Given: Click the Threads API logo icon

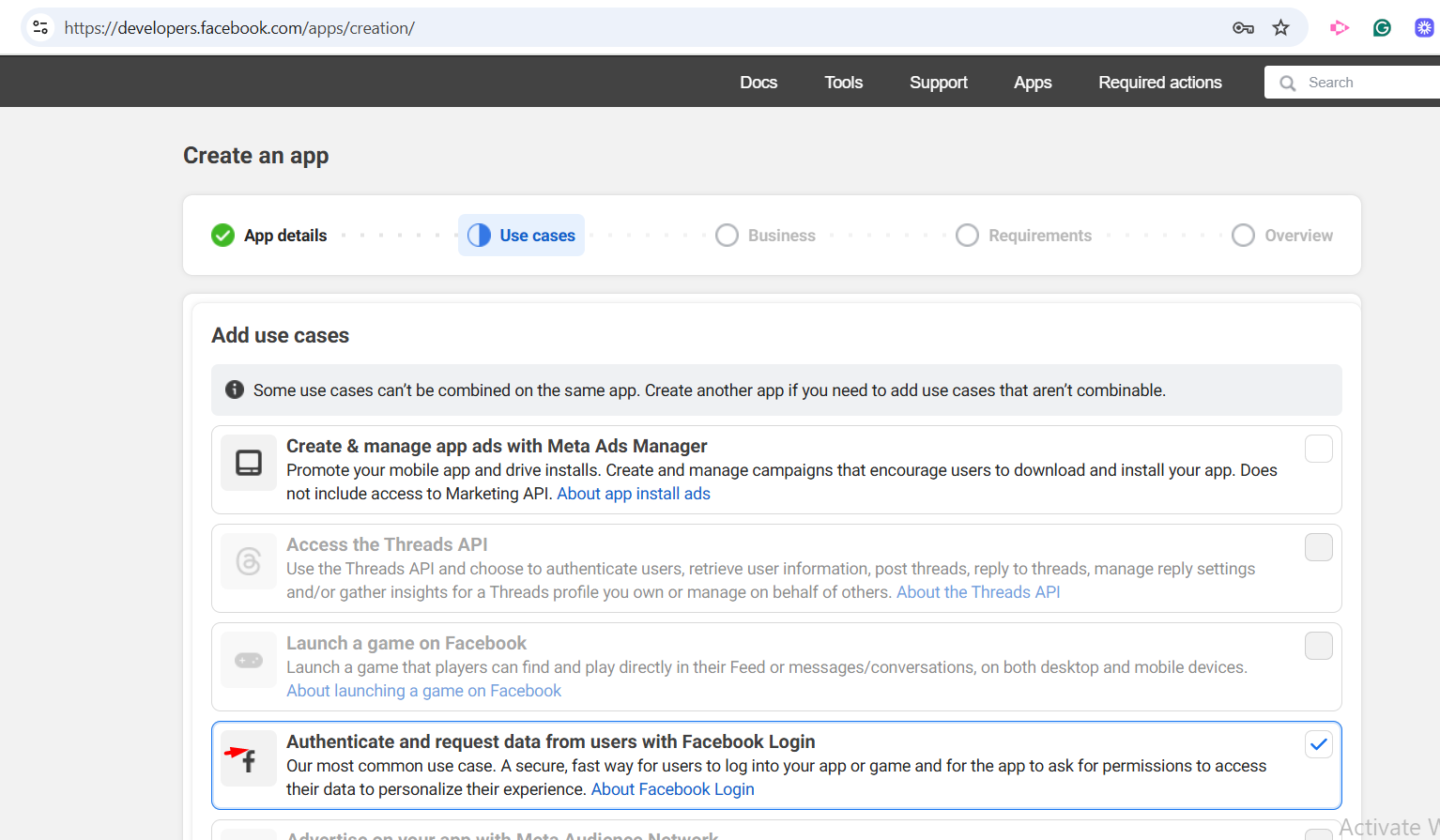Looking at the screenshot, I should point(249,561).
